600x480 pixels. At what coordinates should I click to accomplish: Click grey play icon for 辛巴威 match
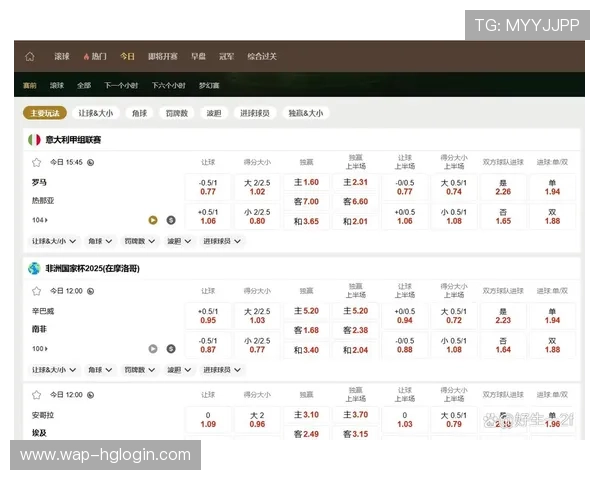pyautogui.click(x=153, y=349)
